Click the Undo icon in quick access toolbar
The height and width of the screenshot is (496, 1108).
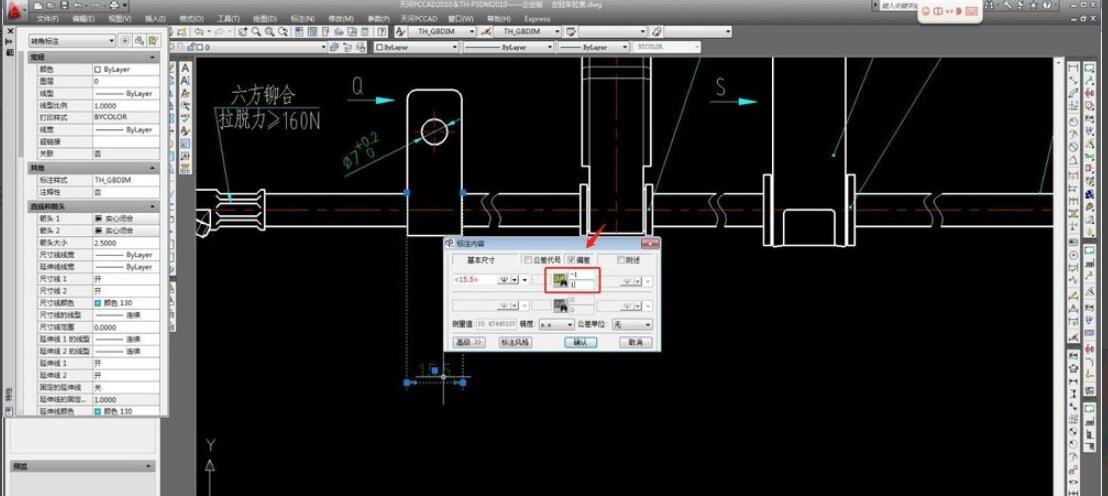pyautogui.click(x=76, y=6)
